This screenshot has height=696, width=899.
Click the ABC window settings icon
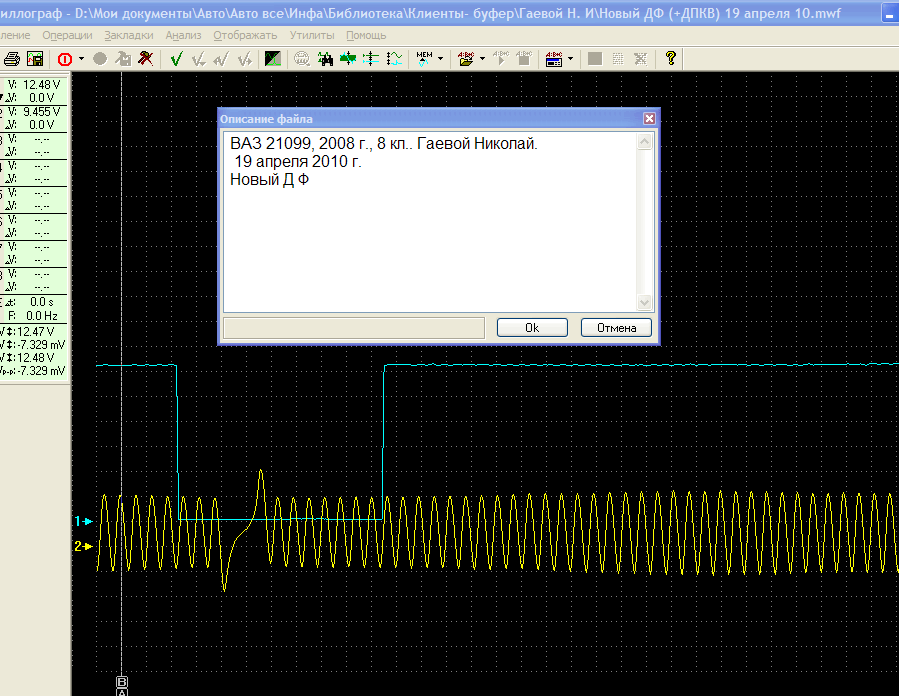(554, 58)
